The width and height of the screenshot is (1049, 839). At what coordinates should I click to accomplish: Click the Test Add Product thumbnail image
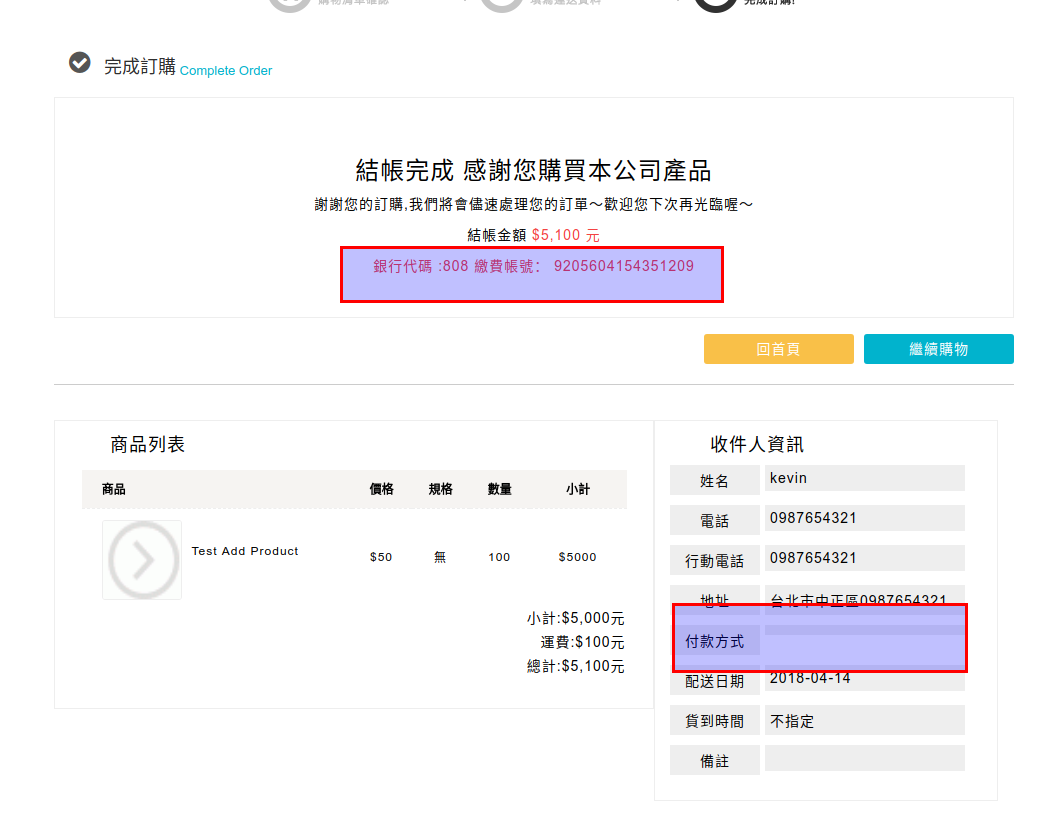(142, 560)
